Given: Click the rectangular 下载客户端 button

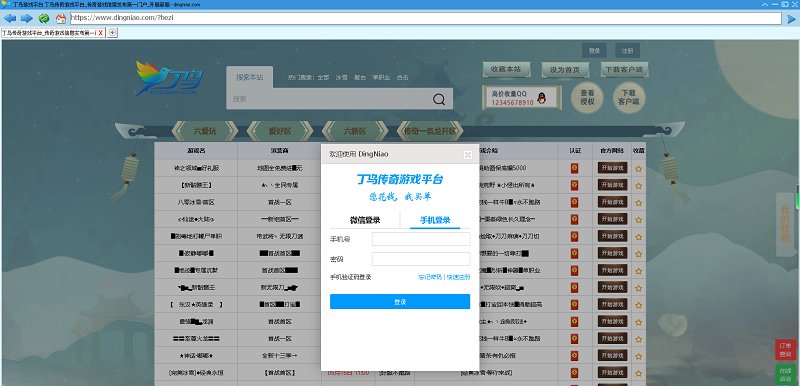Looking at the screenshot, I should 624,69.
